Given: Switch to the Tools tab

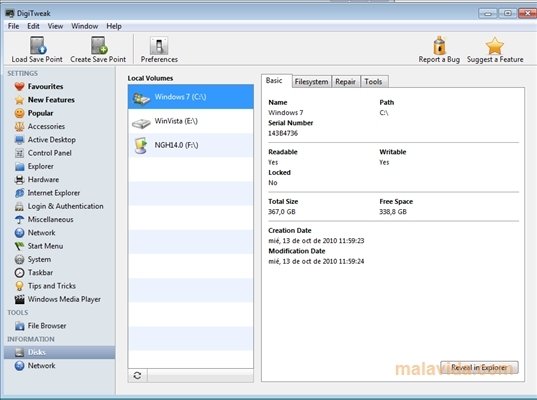Looking at the screenshot, I should [x=373, y=82].
